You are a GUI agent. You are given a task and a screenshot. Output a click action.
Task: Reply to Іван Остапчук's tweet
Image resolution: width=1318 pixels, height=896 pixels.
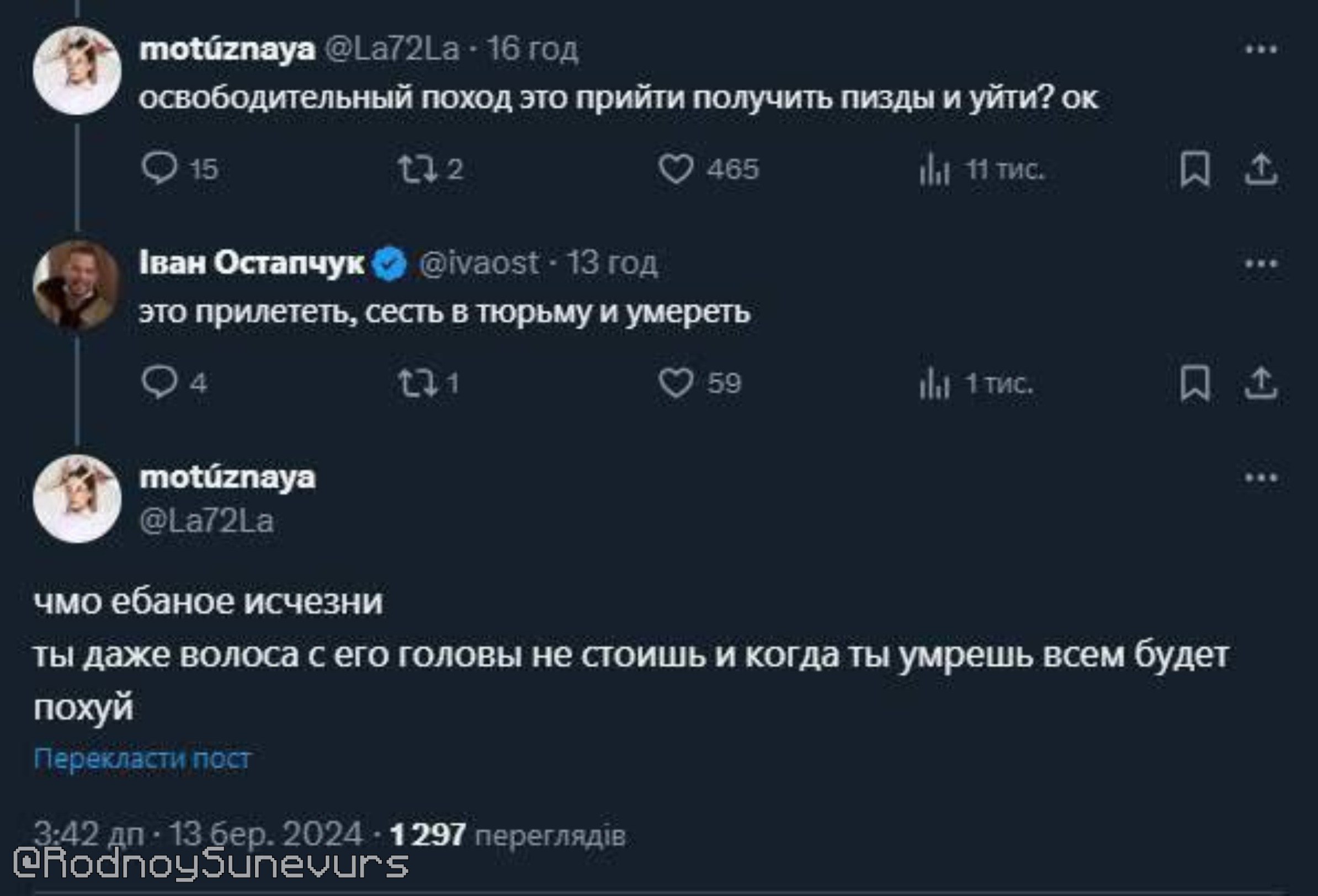click(x=160, y=383)
